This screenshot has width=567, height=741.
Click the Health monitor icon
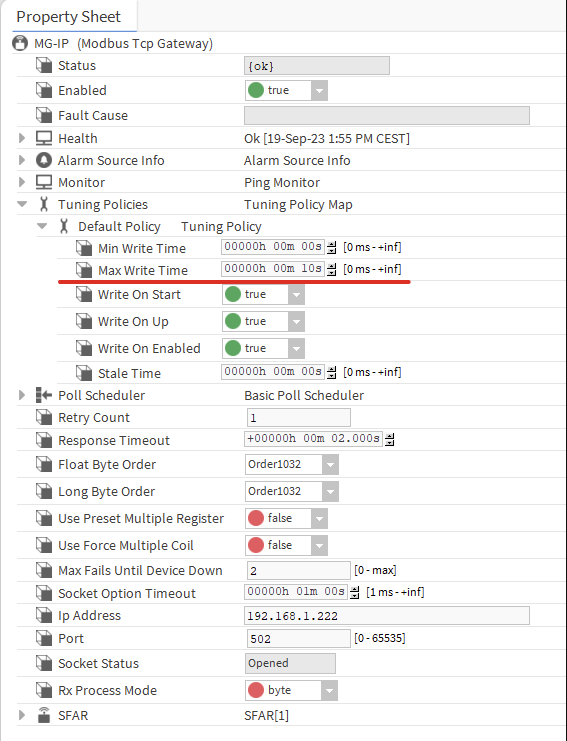click(x=44, y=138)
